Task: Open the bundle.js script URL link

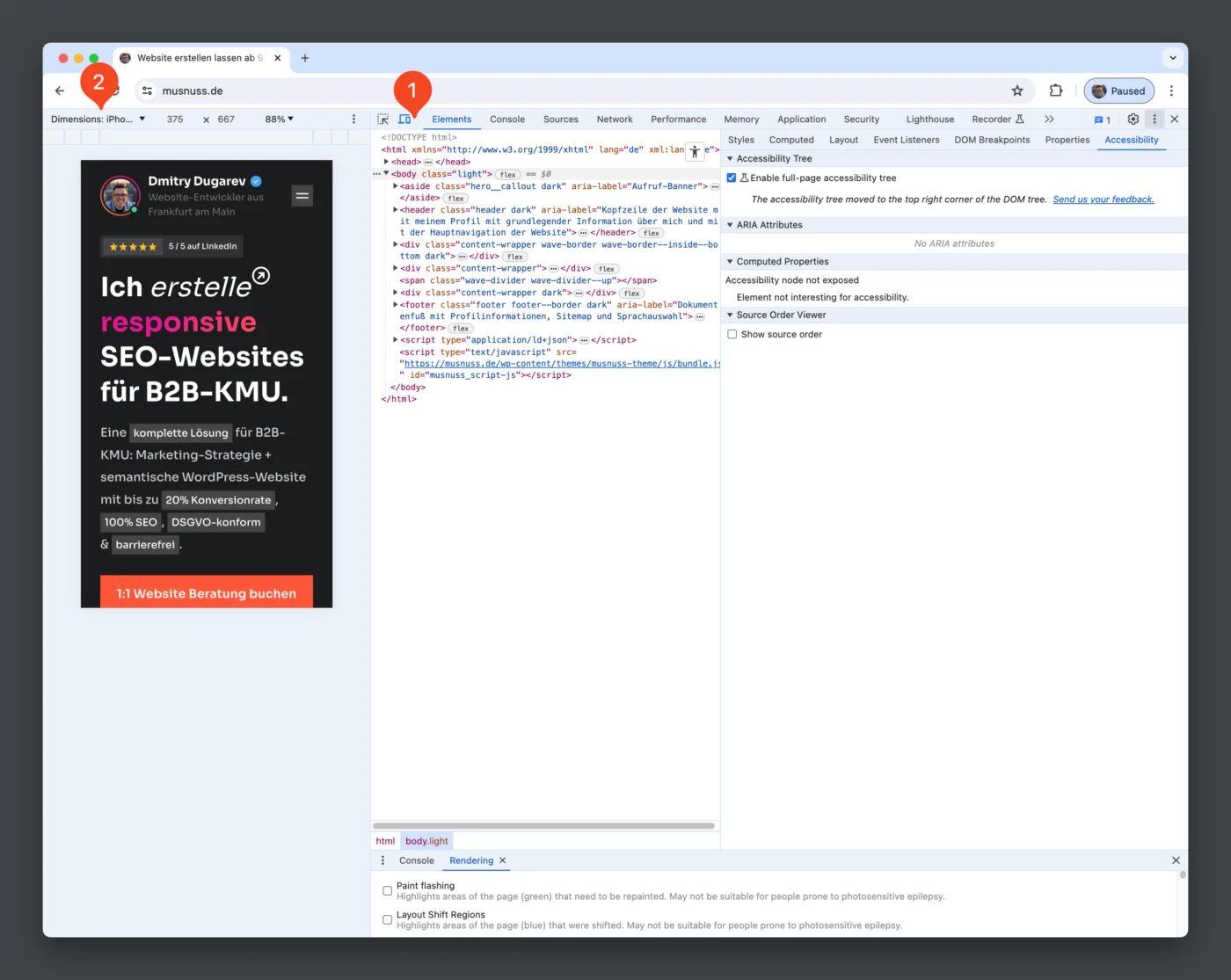Action: (562, 364)
